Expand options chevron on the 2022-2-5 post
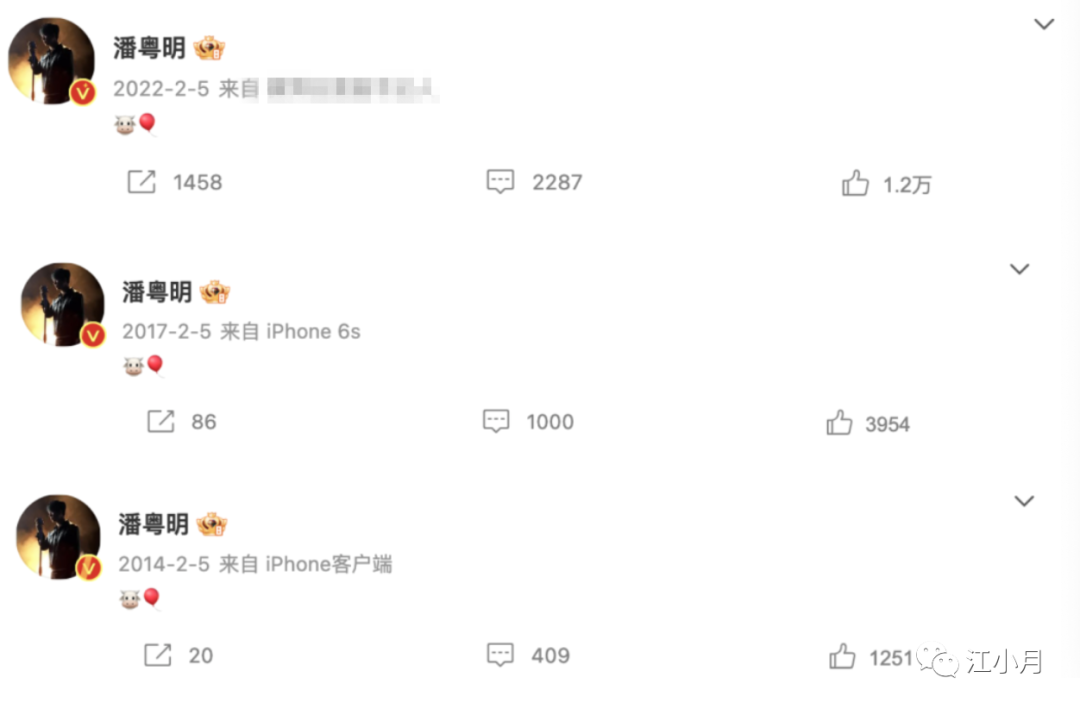 point(1044,24)
